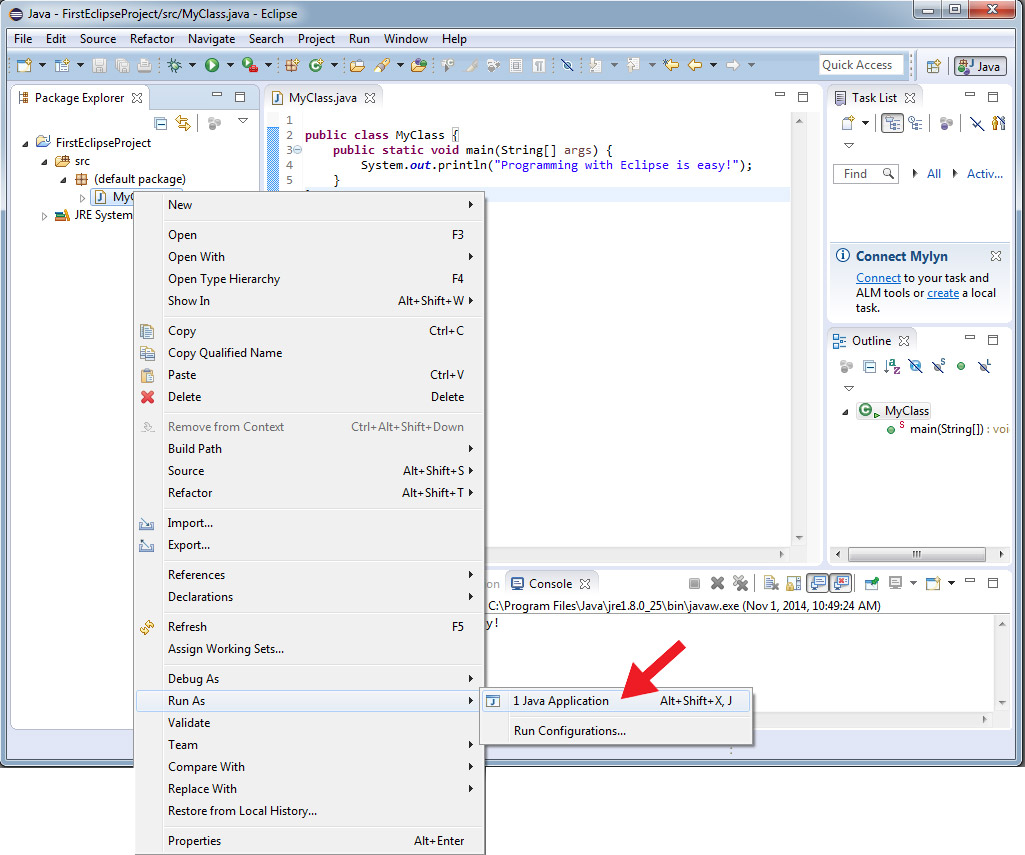Open Search using the flashlight toolbar icon
1025x855 pixels.
pos(383,66)
